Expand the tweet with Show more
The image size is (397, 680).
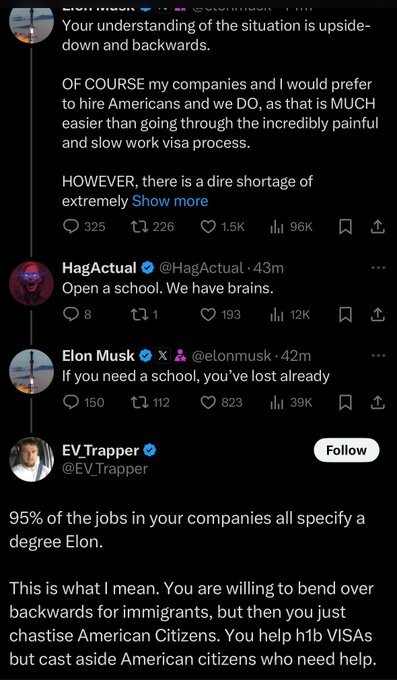170,201
